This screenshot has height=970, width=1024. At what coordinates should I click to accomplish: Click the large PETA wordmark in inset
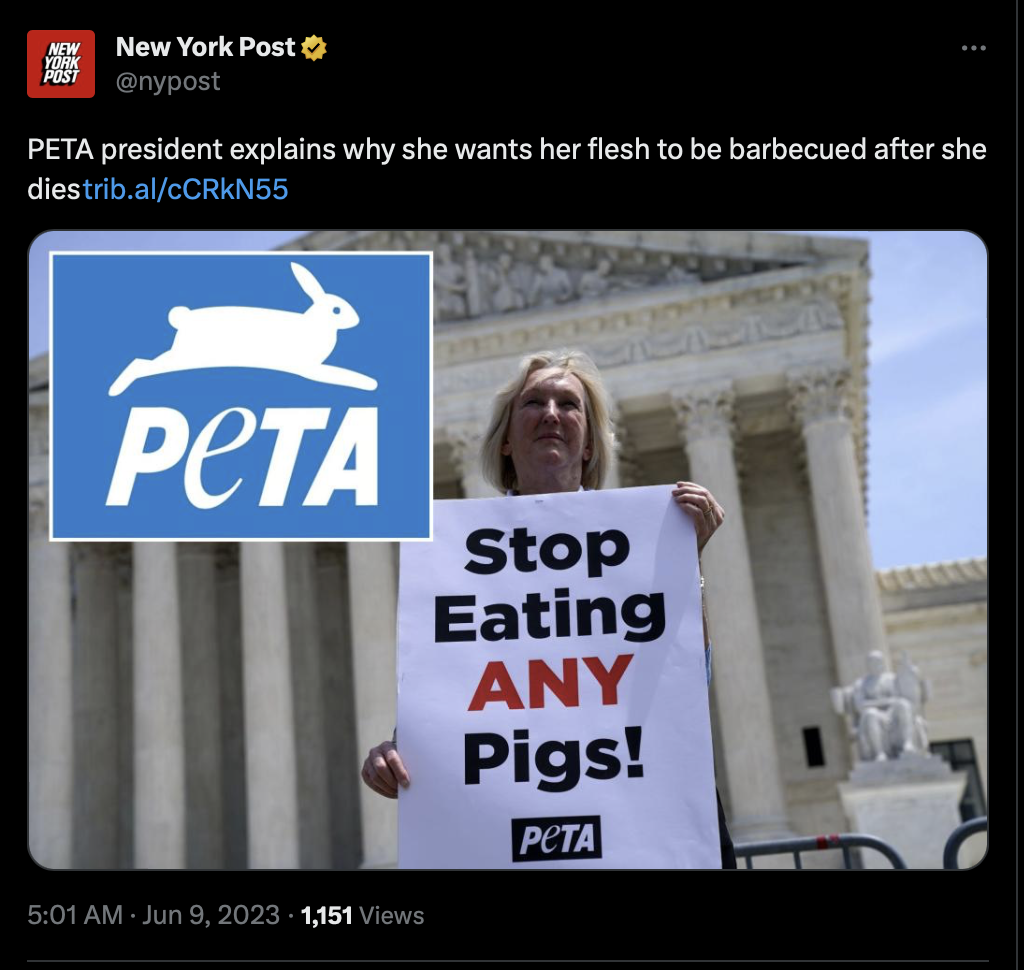click(x=242, y=457)
